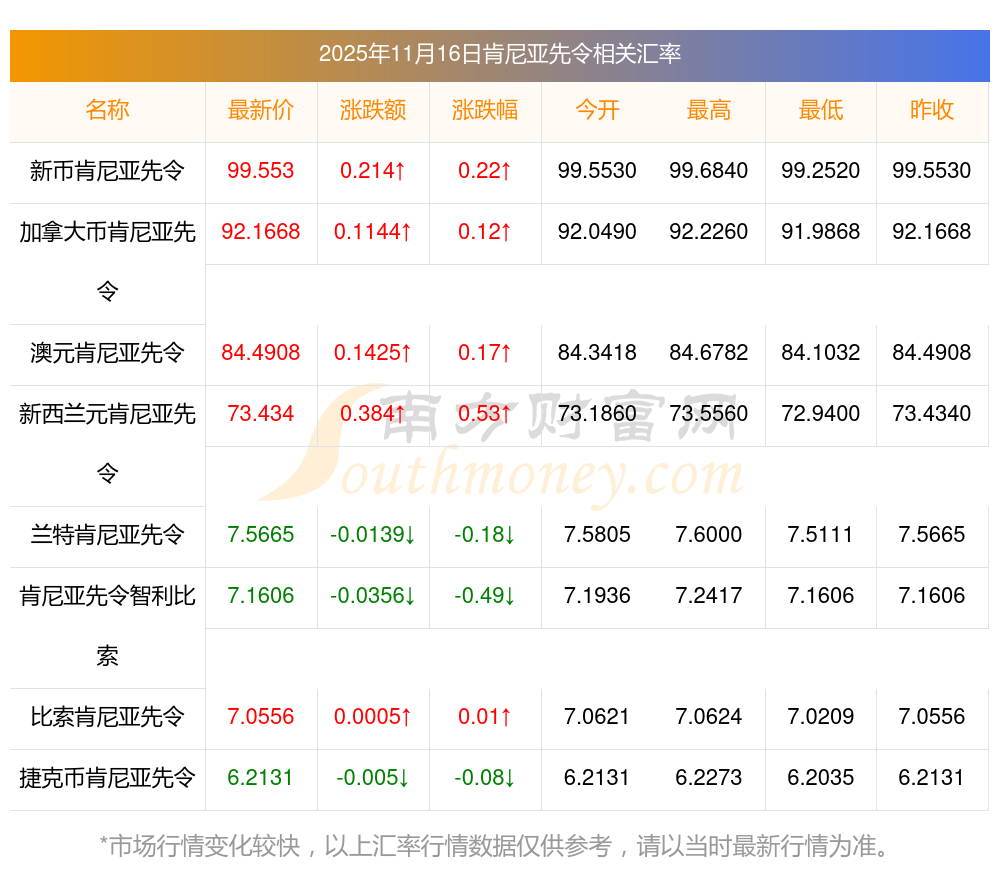The width and height of the screenshot is (1000, 877).
Task: Click the 昨收 column header
Action: point(932,111)
